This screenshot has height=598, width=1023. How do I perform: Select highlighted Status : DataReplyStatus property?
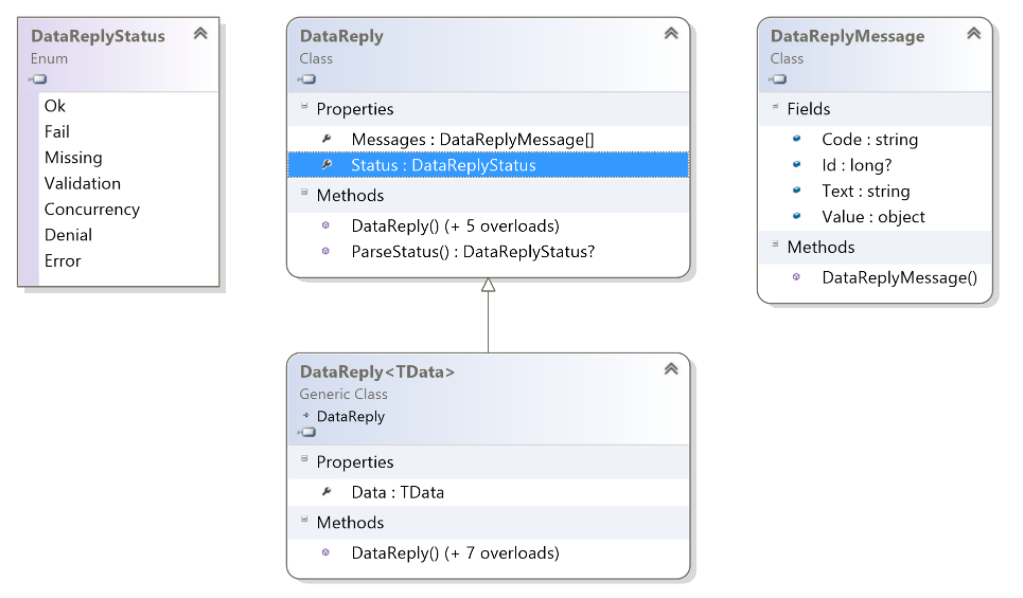pyautogui.click(x=488, y=165)
